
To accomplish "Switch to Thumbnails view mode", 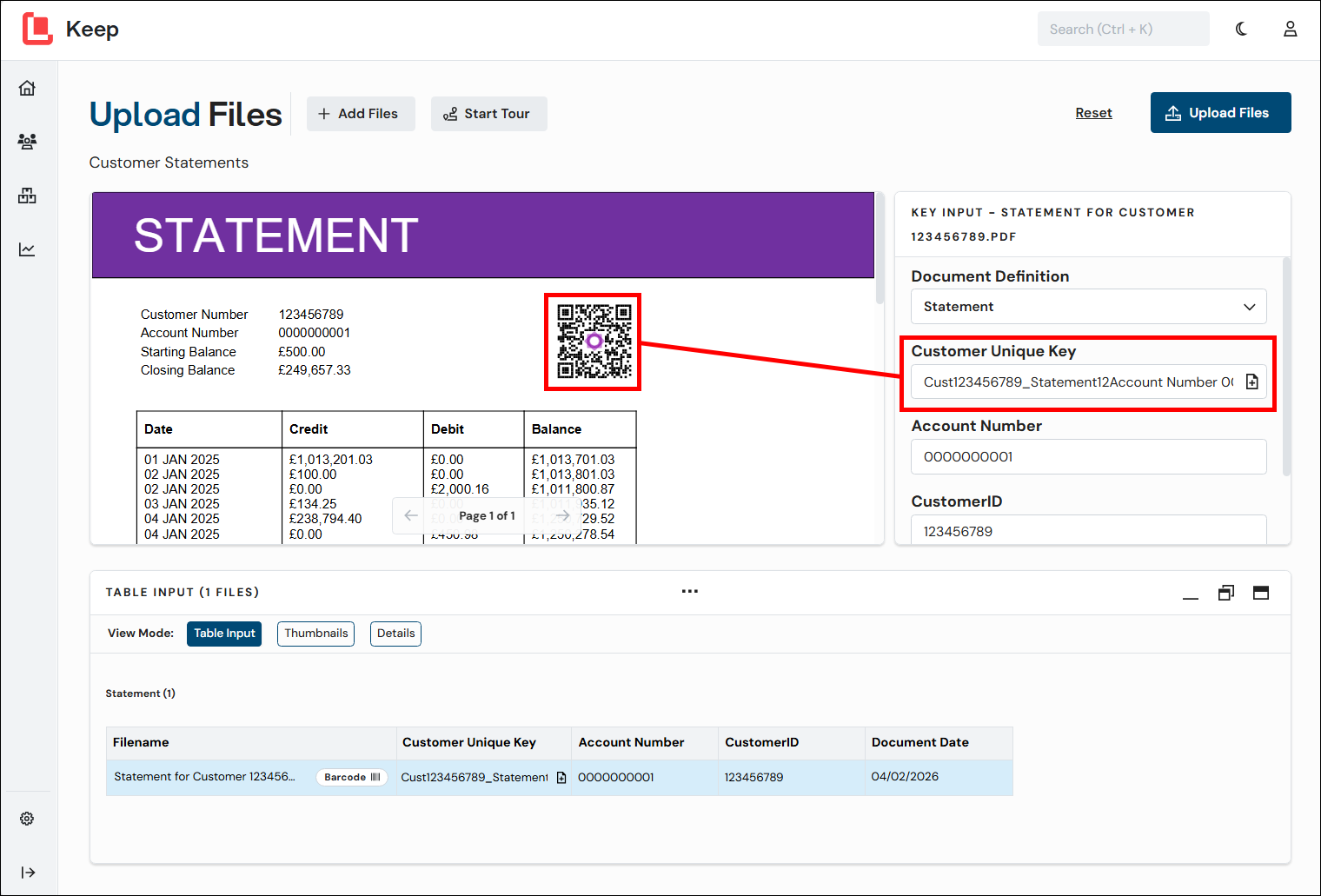I will coord(316,634).
